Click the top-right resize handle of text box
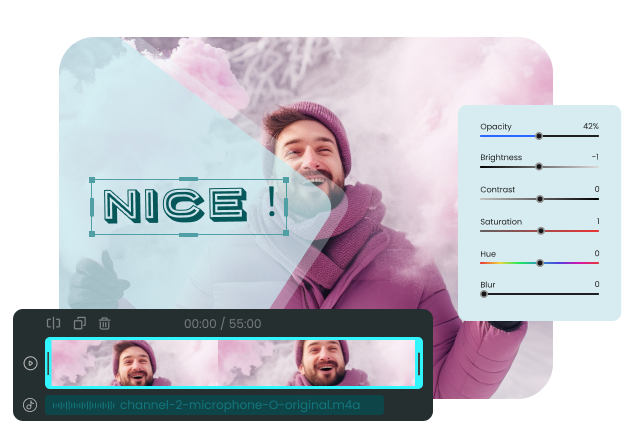This screenshot has height=421, width=622. [x=286, y=180]
